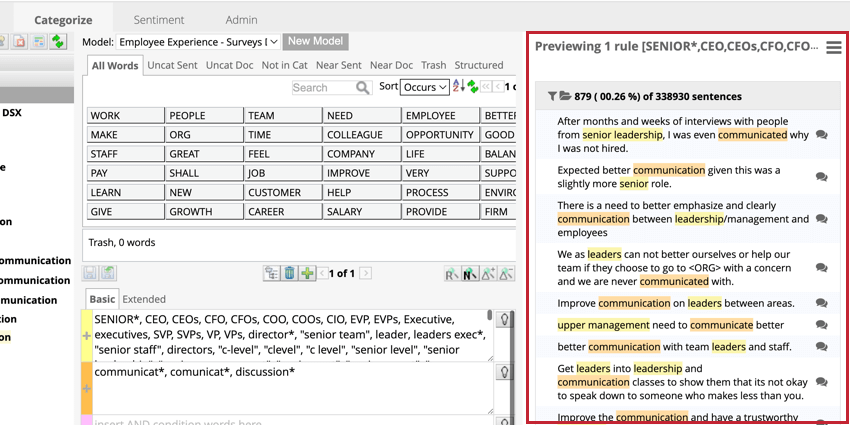Click the A-Z sort order icon
850x425 pixels.
[457, 87]
